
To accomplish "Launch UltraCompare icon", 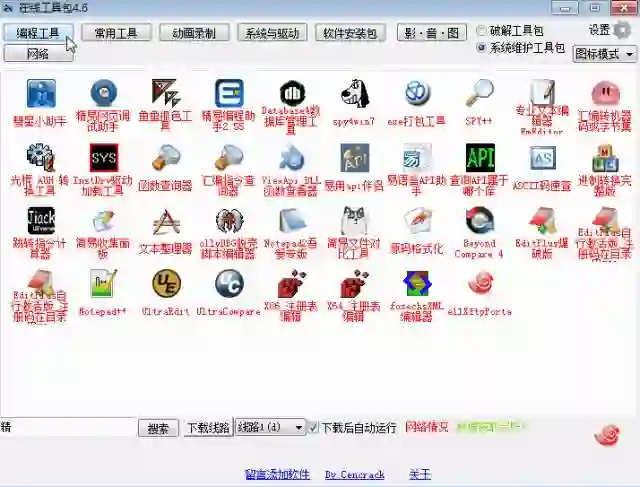I will click(x=229, y=284).
